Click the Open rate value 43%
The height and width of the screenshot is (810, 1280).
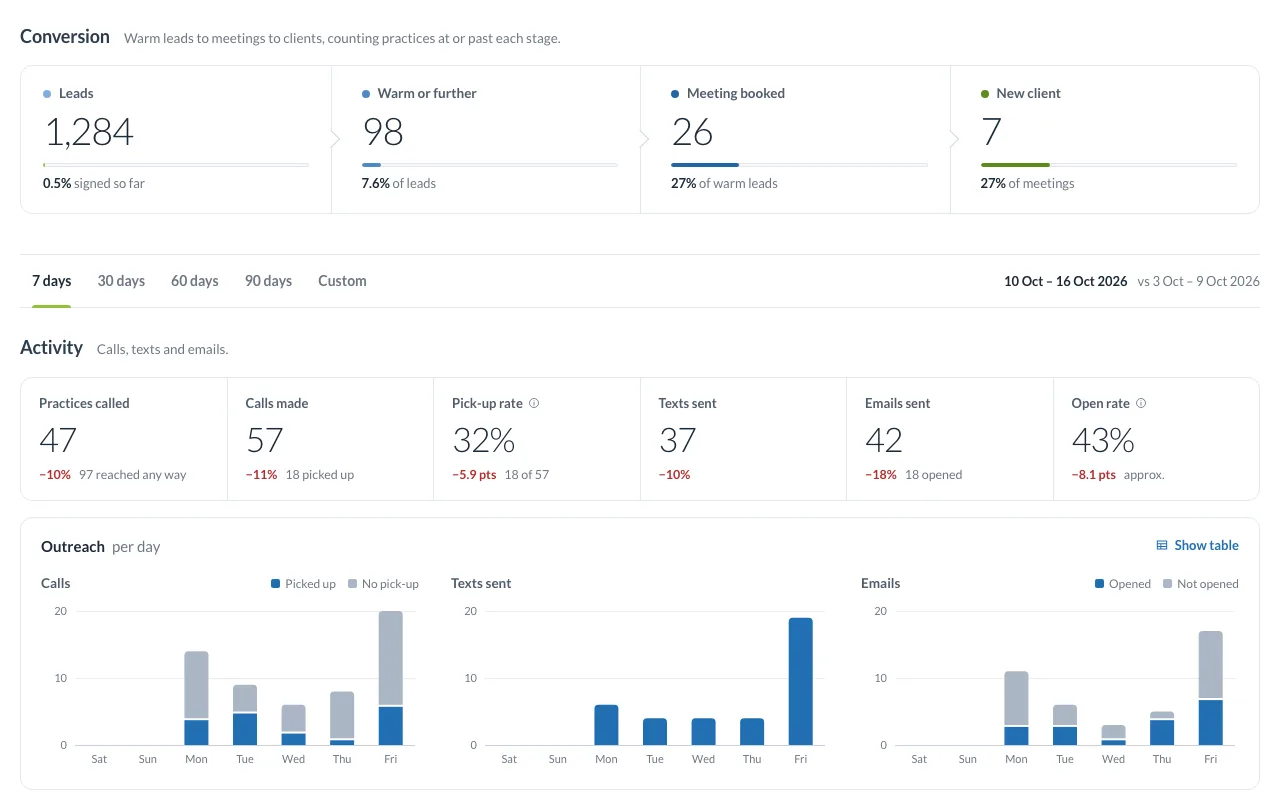pos(1103,440)
